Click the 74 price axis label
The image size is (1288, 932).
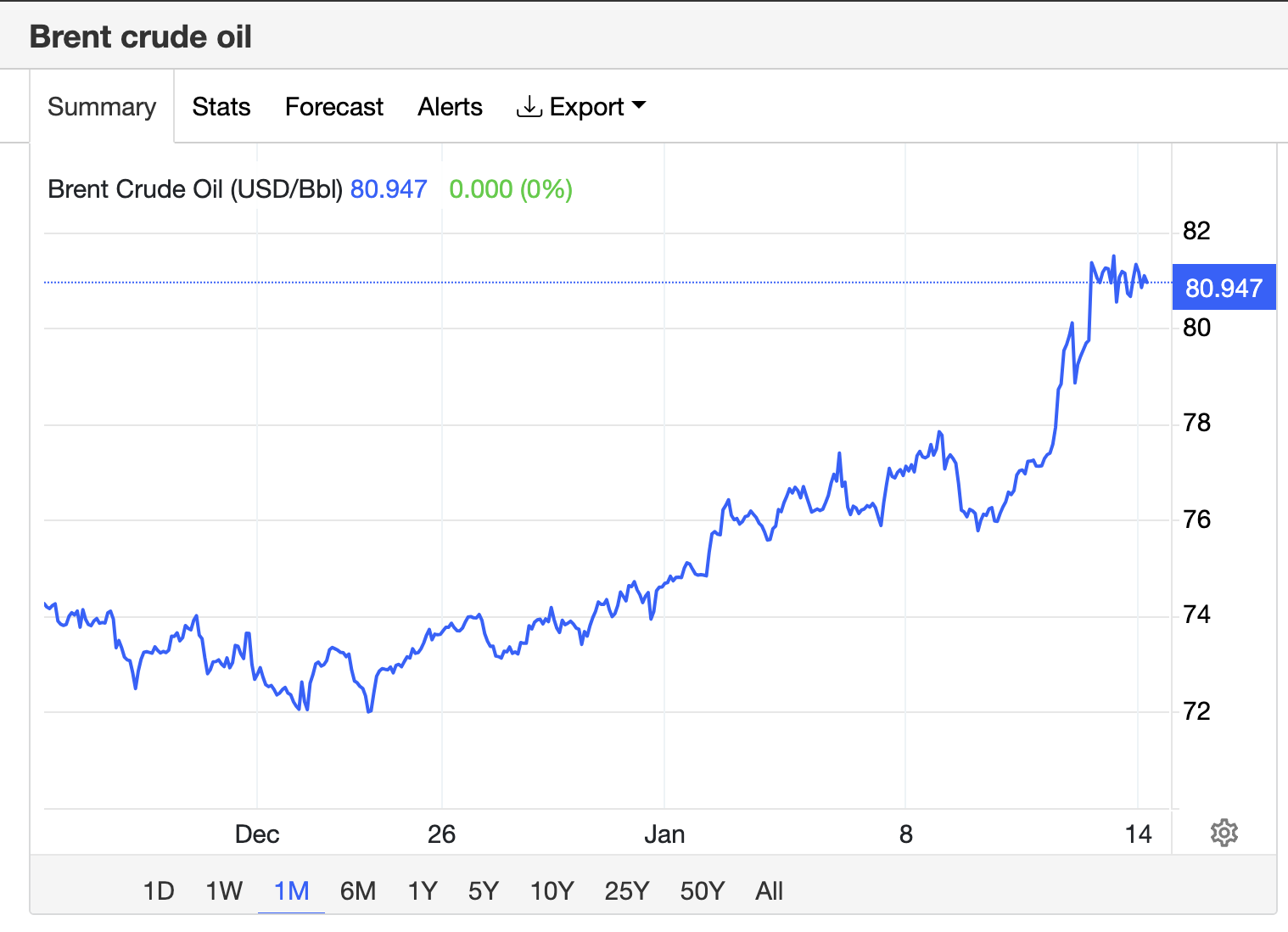[1196, 615]
